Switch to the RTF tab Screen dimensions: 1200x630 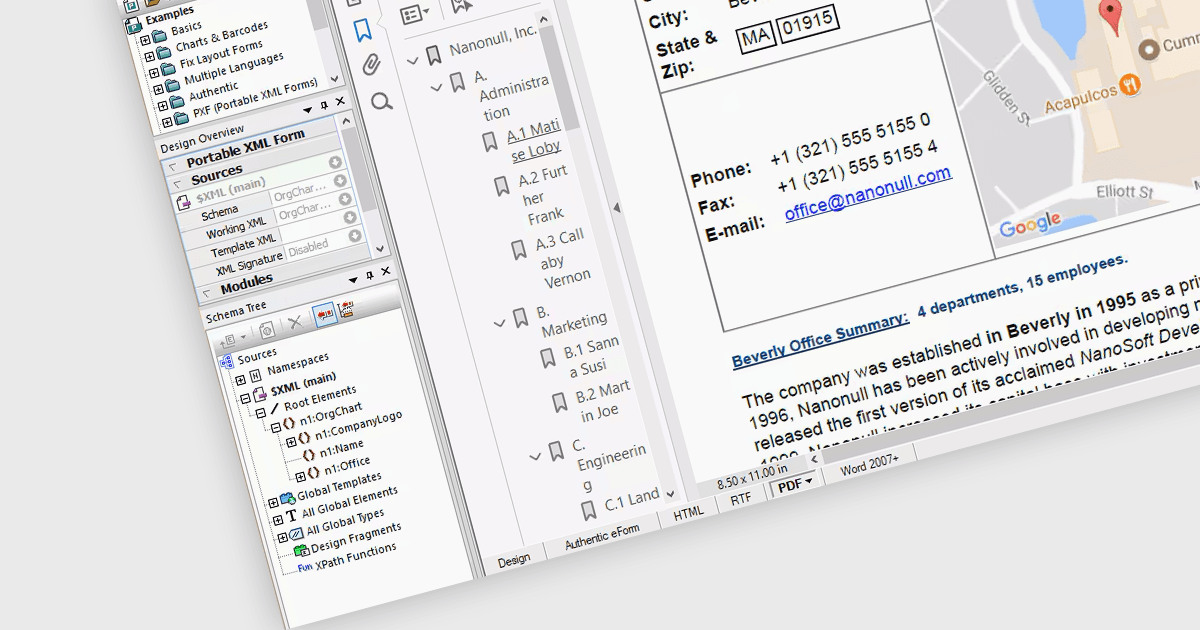[741, 498]
